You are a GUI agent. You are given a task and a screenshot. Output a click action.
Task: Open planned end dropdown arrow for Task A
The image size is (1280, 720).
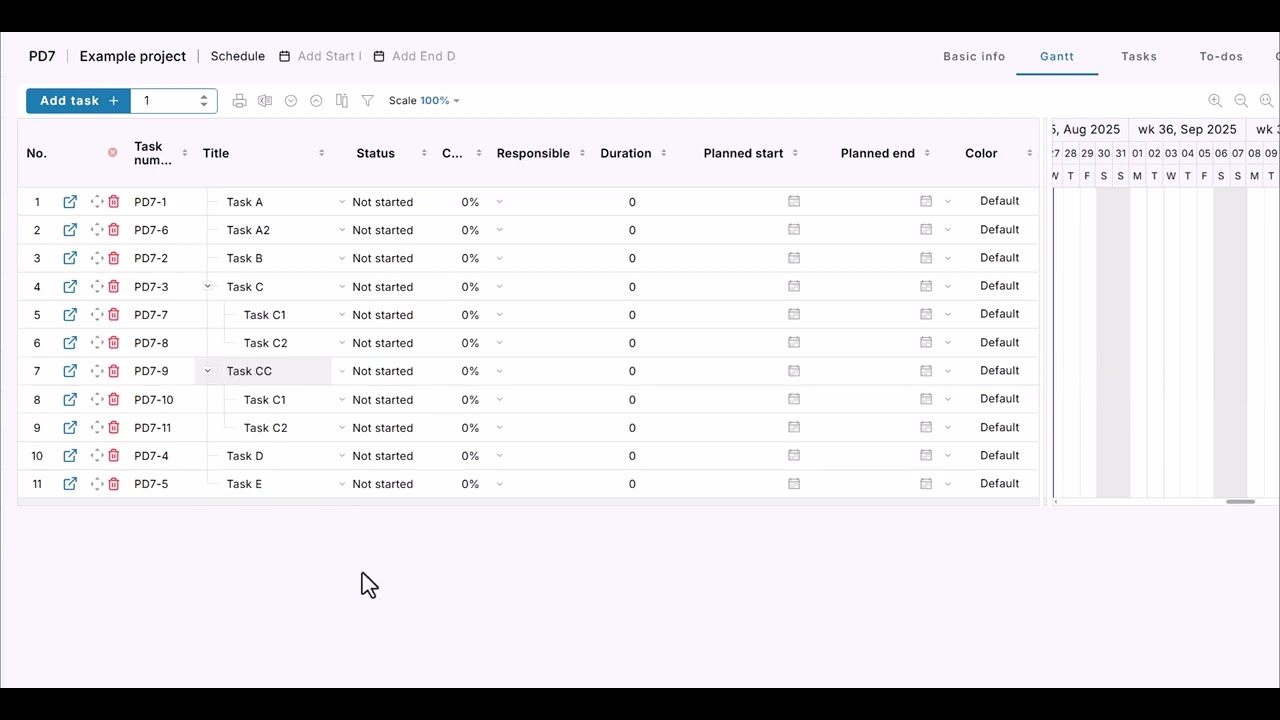(x=948, y=202)
